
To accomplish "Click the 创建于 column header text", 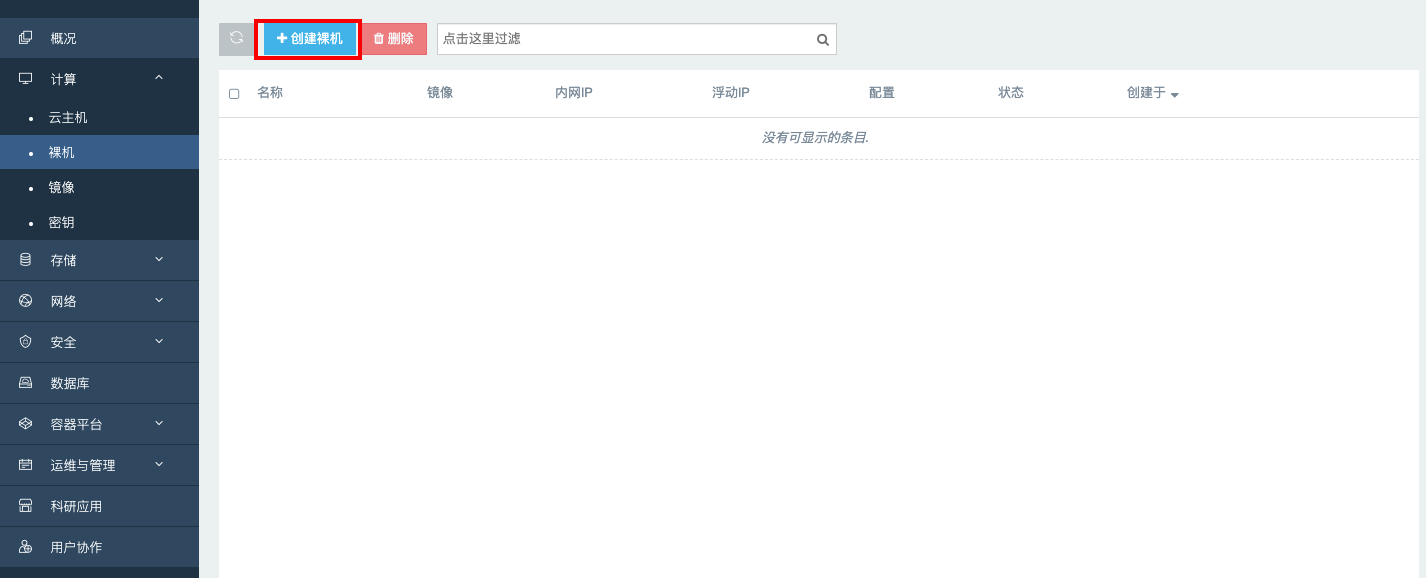I will 1146,93.
